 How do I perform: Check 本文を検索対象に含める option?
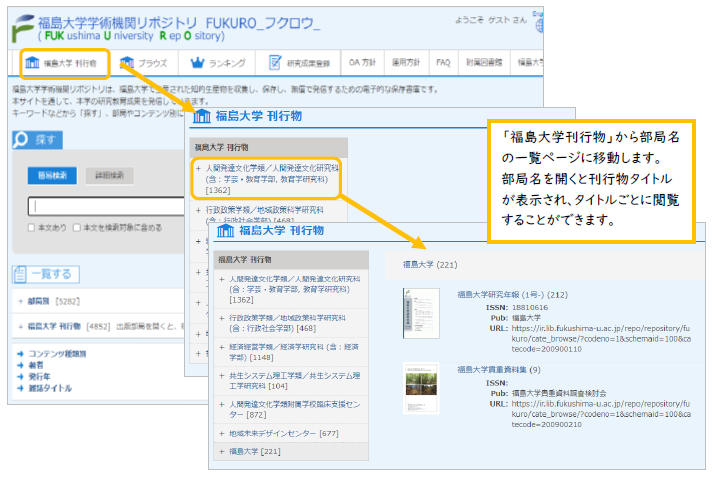pos(78,227)
